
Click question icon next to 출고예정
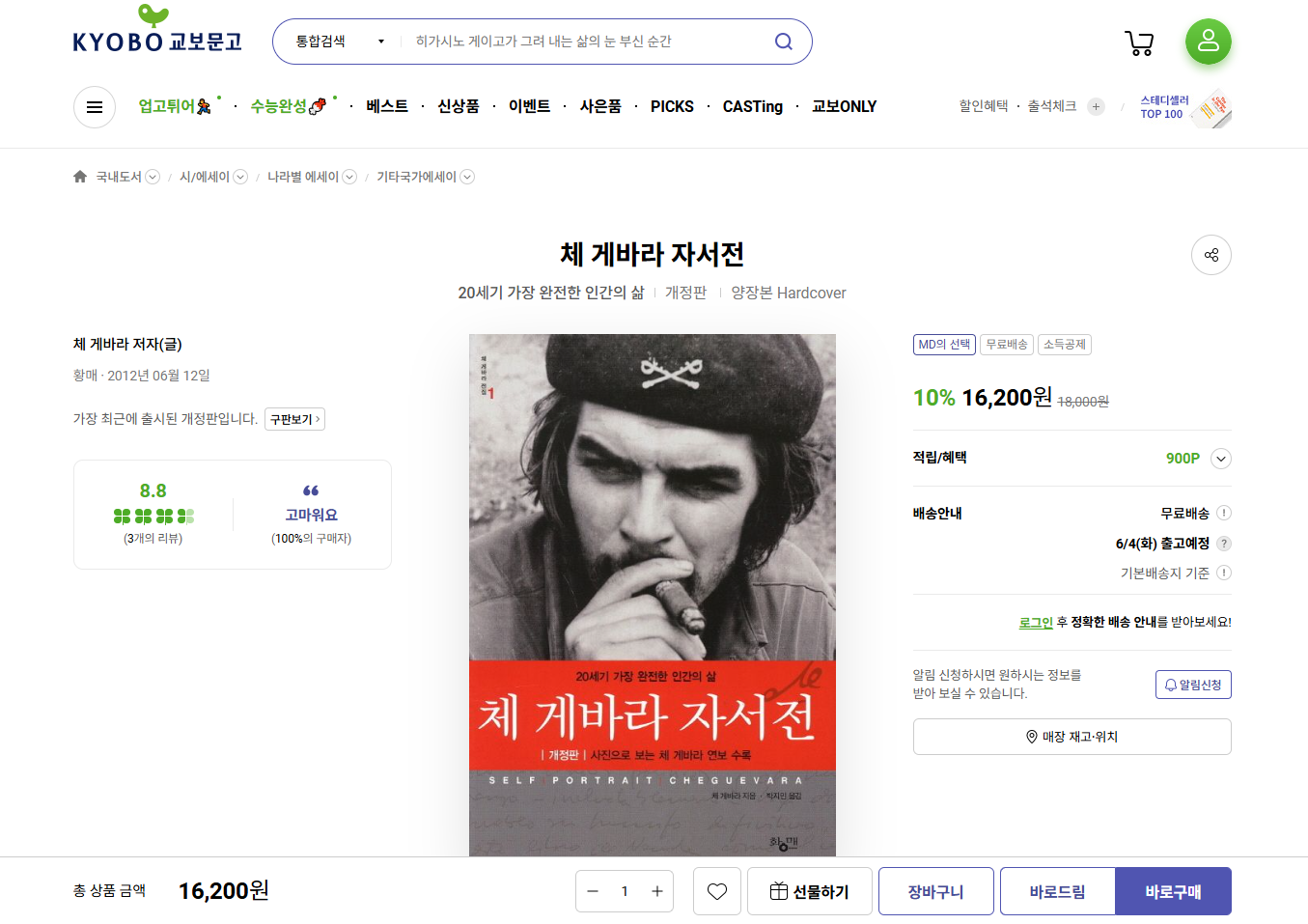[1224, 544]
